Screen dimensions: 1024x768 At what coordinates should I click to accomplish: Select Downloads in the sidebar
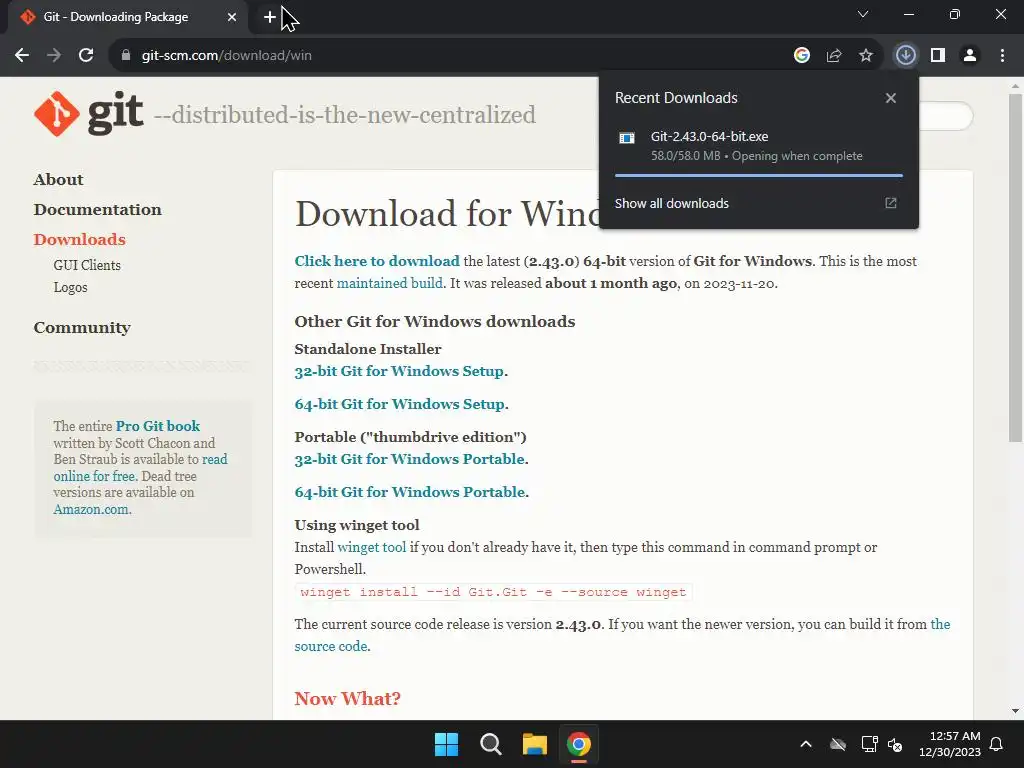click(x=80, y=240)
